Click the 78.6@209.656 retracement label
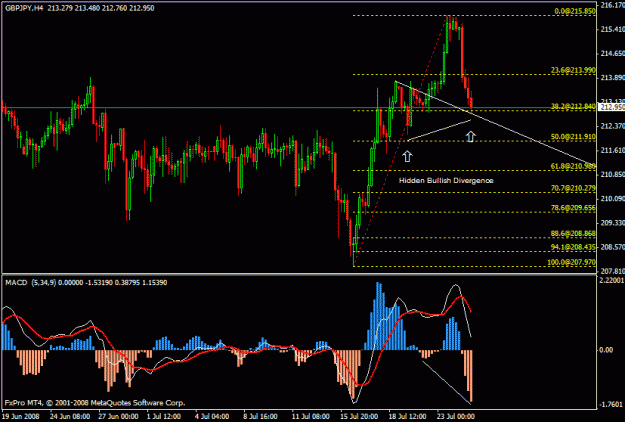Viewport: 625px width, 422px height. (573, 208)
